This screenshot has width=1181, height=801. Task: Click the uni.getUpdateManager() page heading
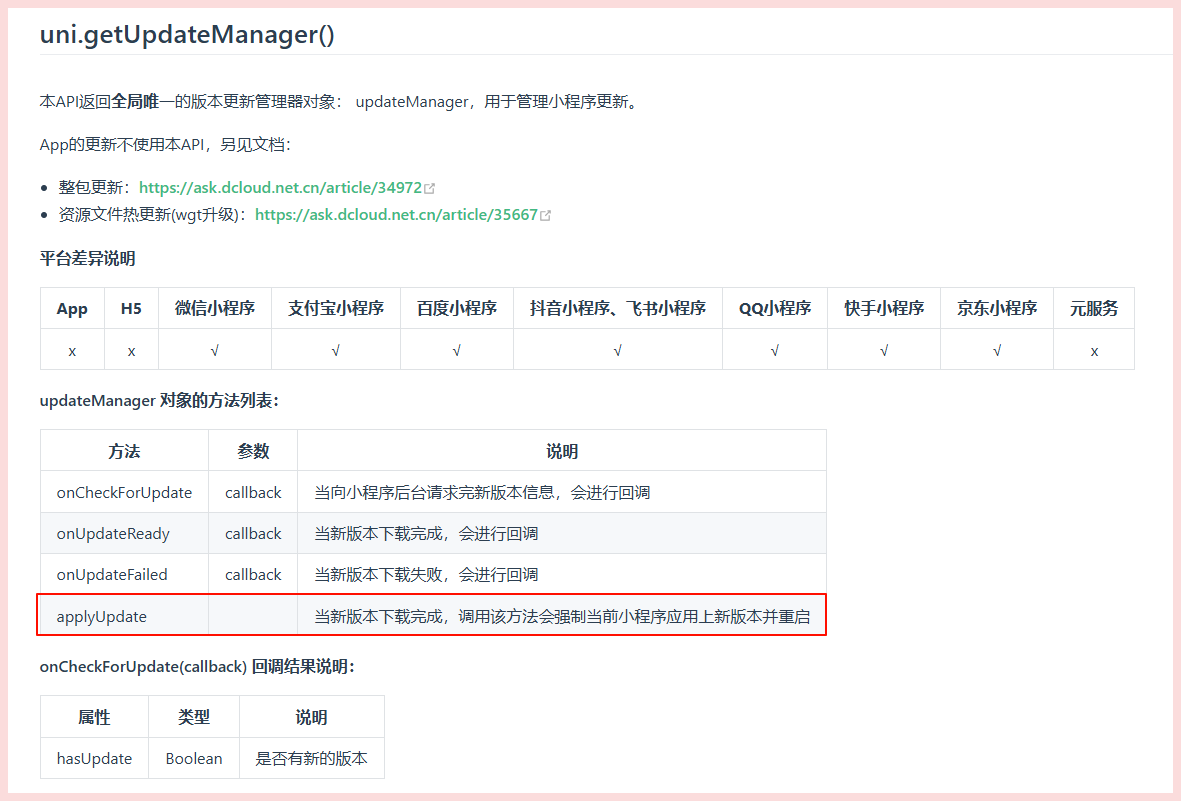(x=187, y=35)
